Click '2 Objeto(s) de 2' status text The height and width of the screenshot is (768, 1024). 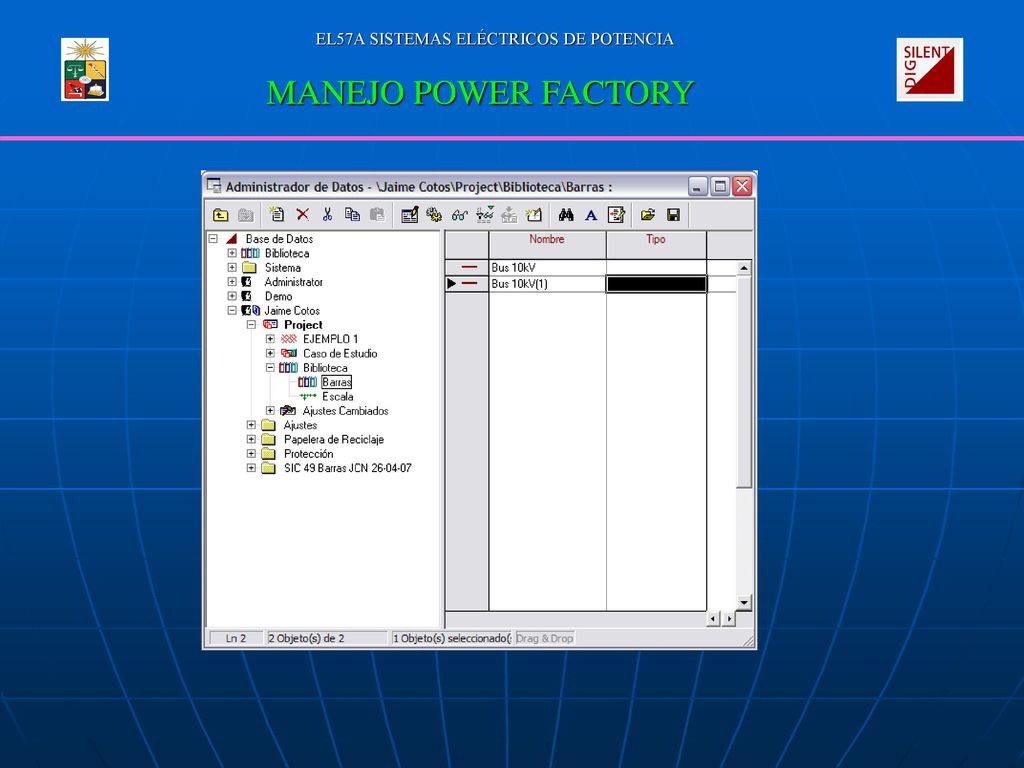point(306,638)
